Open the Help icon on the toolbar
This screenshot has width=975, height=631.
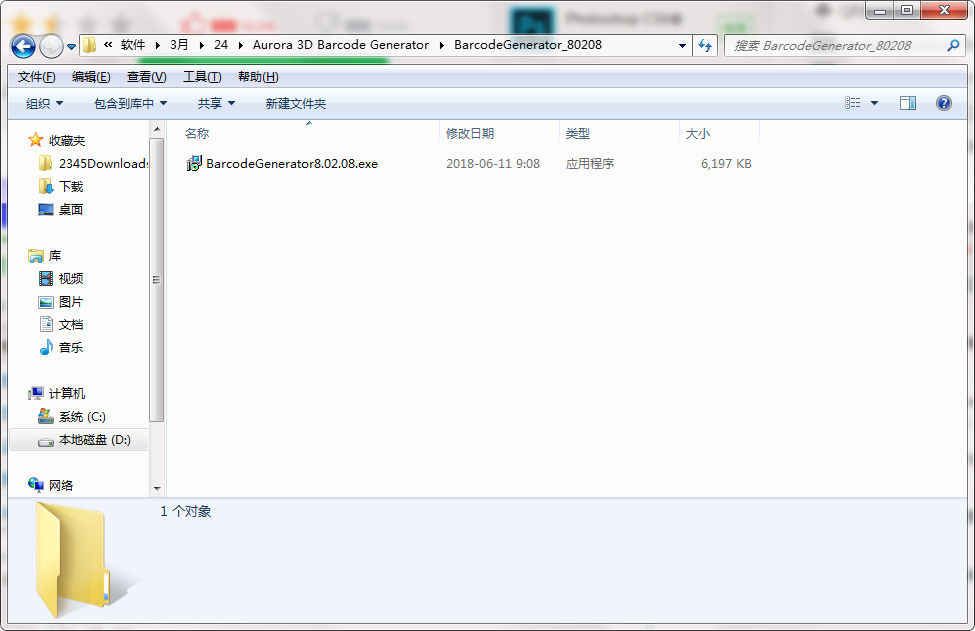[x=944, y=102]
